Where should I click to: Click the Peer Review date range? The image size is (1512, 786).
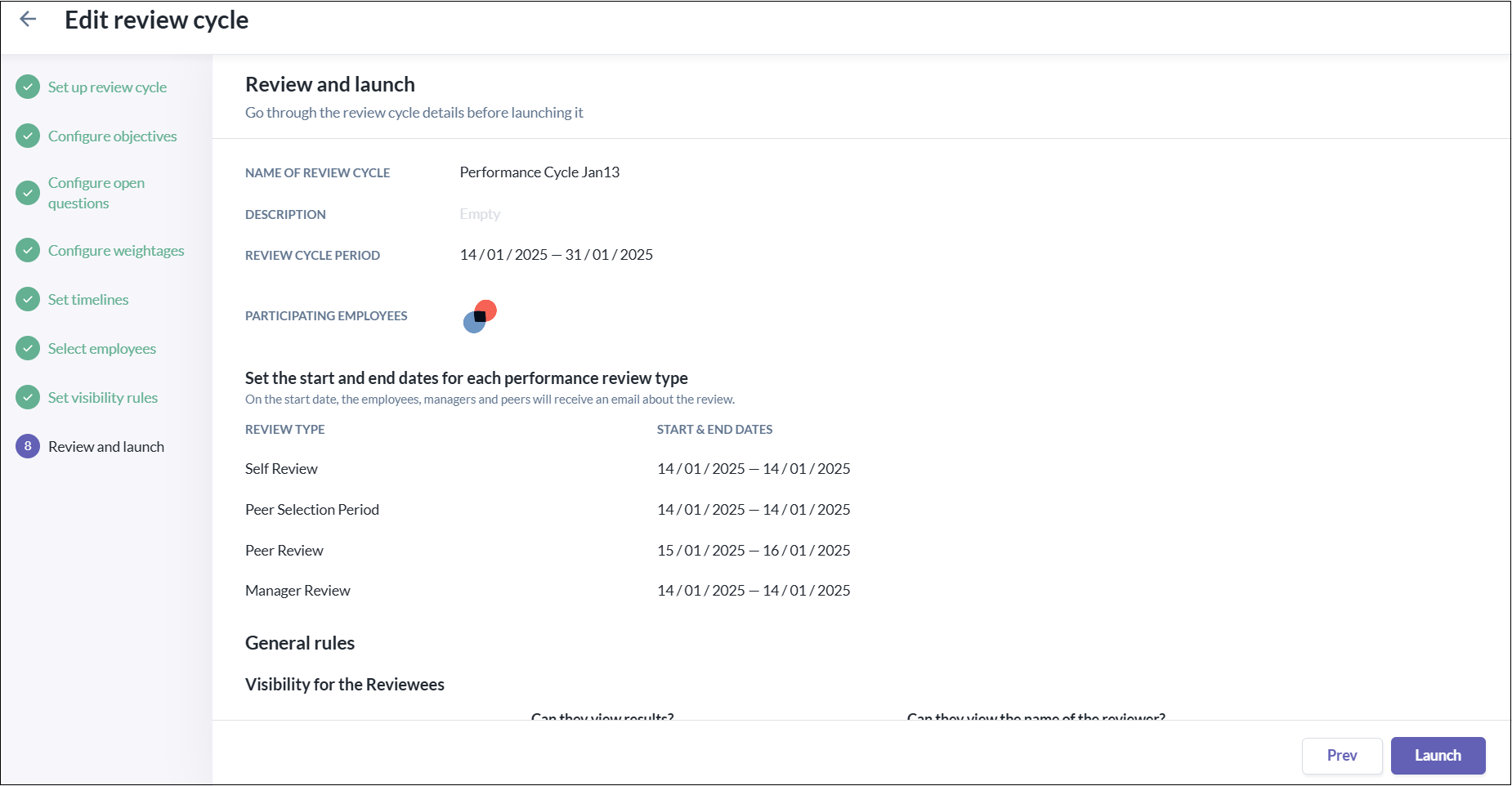click(x=754, y=551)
